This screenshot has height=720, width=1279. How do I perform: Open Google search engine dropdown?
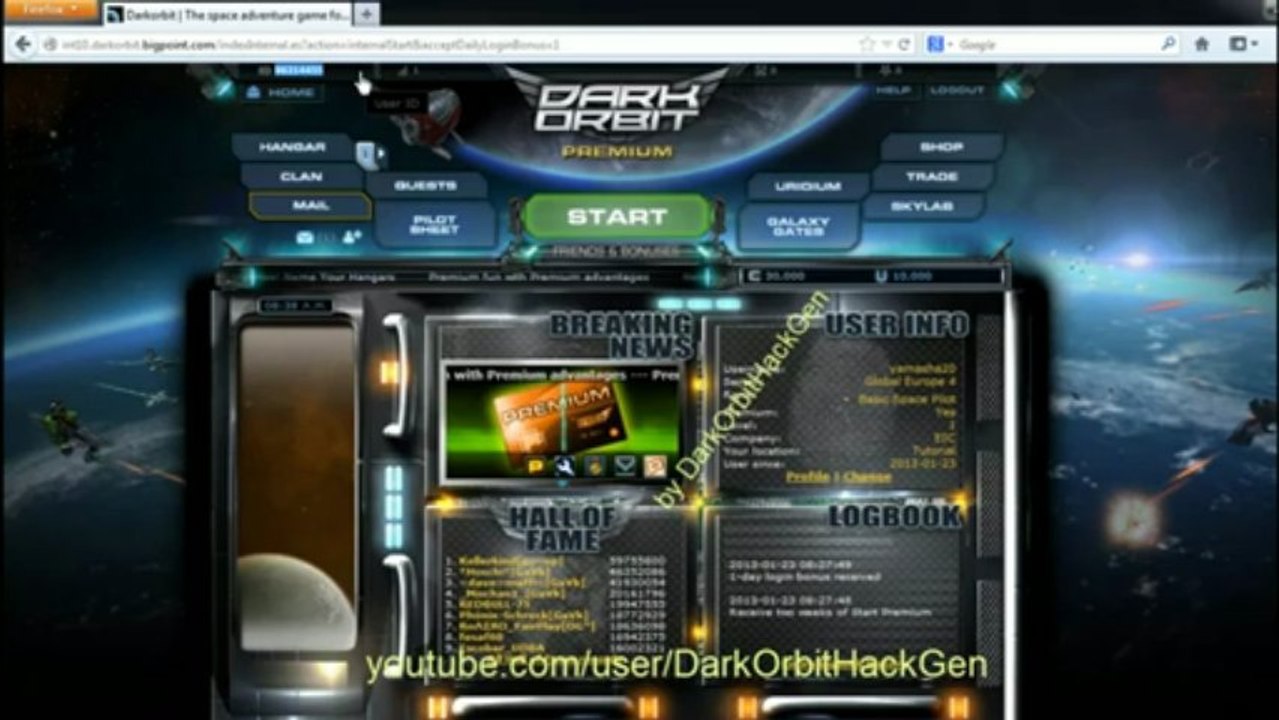[x=940, y=45]
